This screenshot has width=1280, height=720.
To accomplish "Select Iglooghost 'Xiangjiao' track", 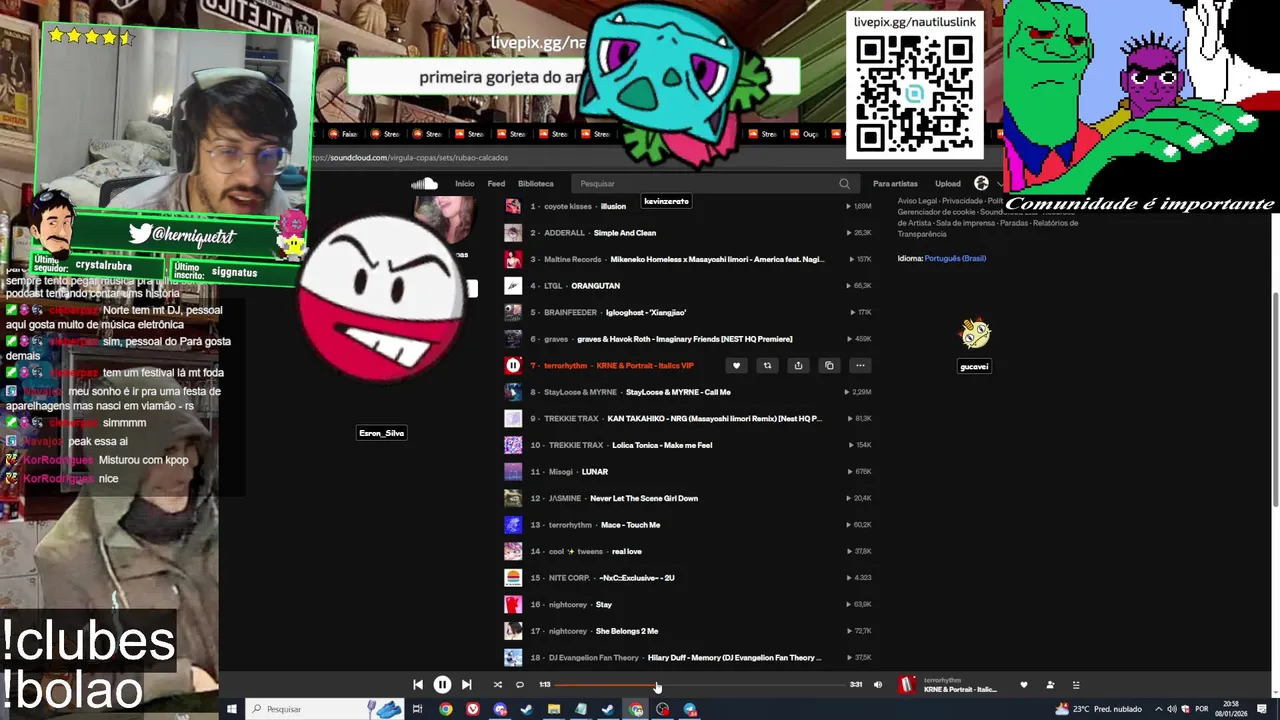I will (x=687, y=312).
